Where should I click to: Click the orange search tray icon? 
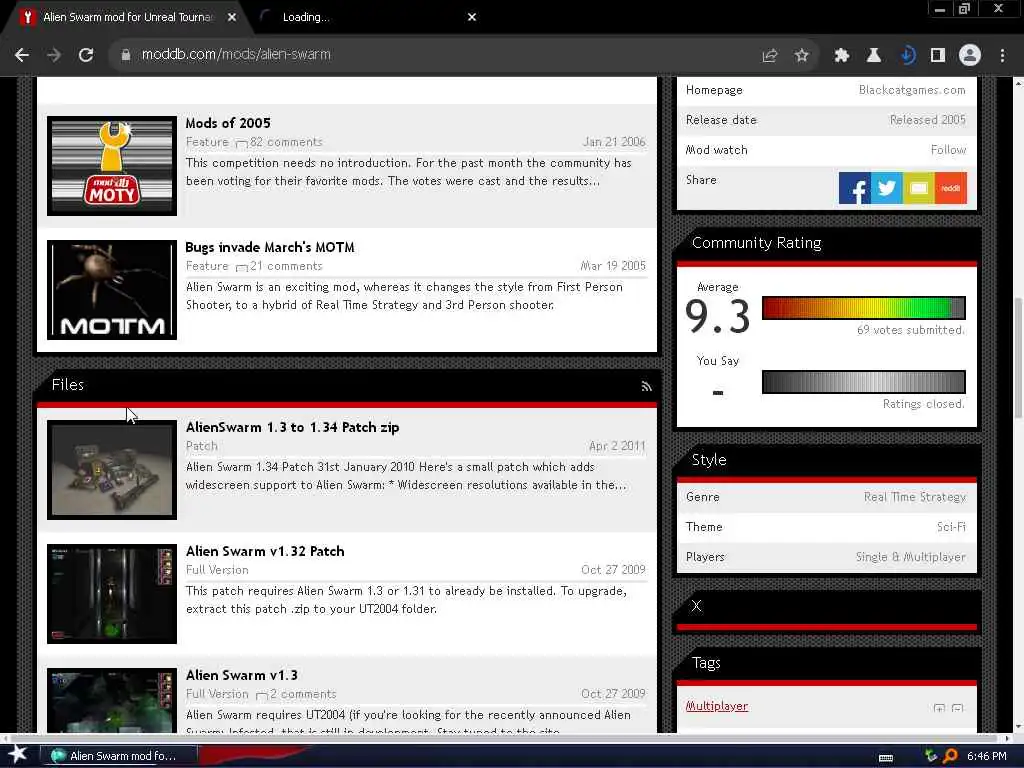tap(950, 756)
